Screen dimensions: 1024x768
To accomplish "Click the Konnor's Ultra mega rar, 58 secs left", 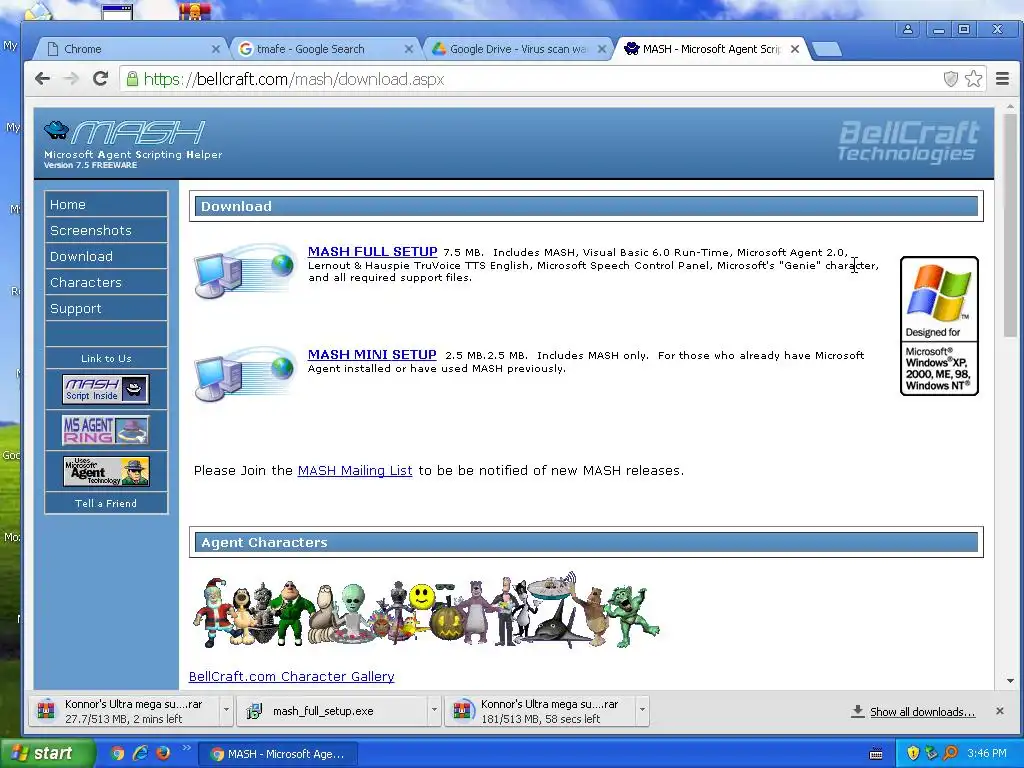I will pyautogui.click(x=540, y=711).
